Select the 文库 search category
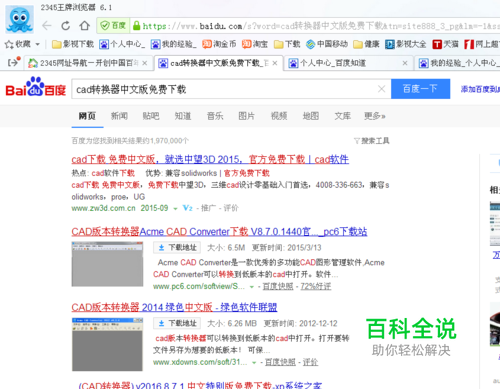500x389 pixels. [343, 116]
